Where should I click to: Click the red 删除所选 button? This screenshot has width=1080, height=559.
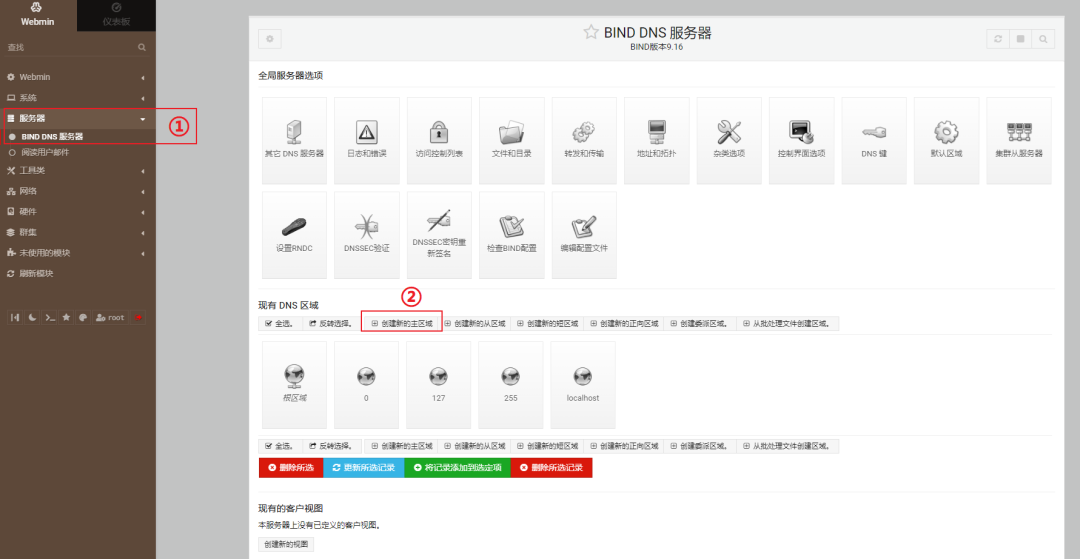(291, 467)
